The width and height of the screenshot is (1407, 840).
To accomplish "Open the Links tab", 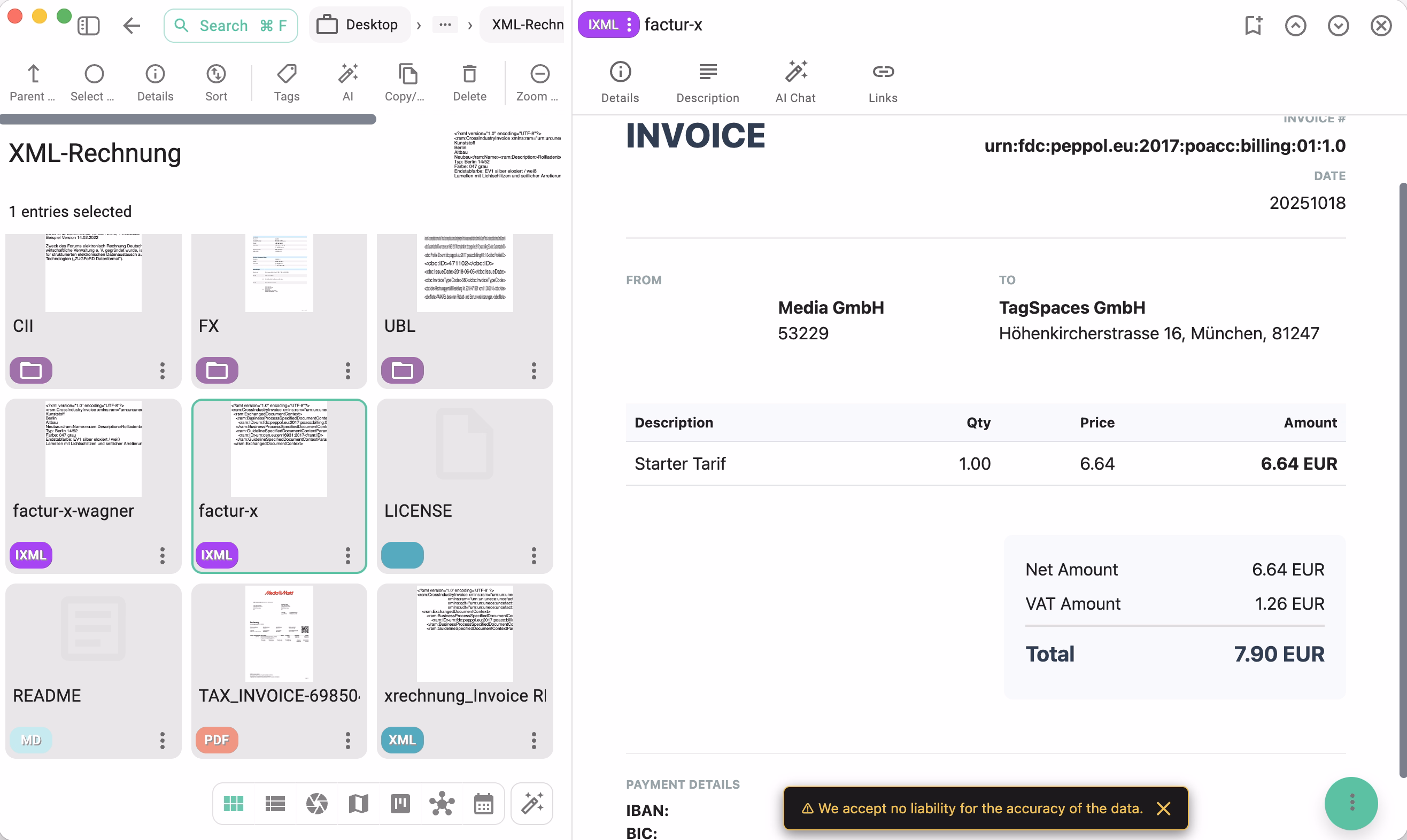I will coord(883,83).
